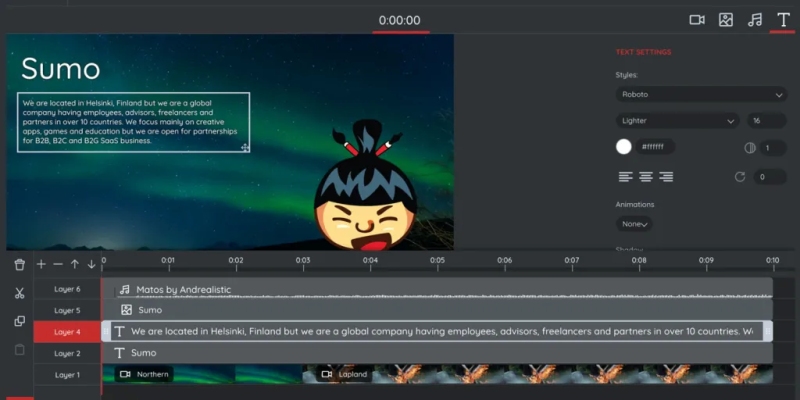Viewport: 800px width, 400px height.
Task: Open the Lighter font weight dropdown
Action: (678, 121)
